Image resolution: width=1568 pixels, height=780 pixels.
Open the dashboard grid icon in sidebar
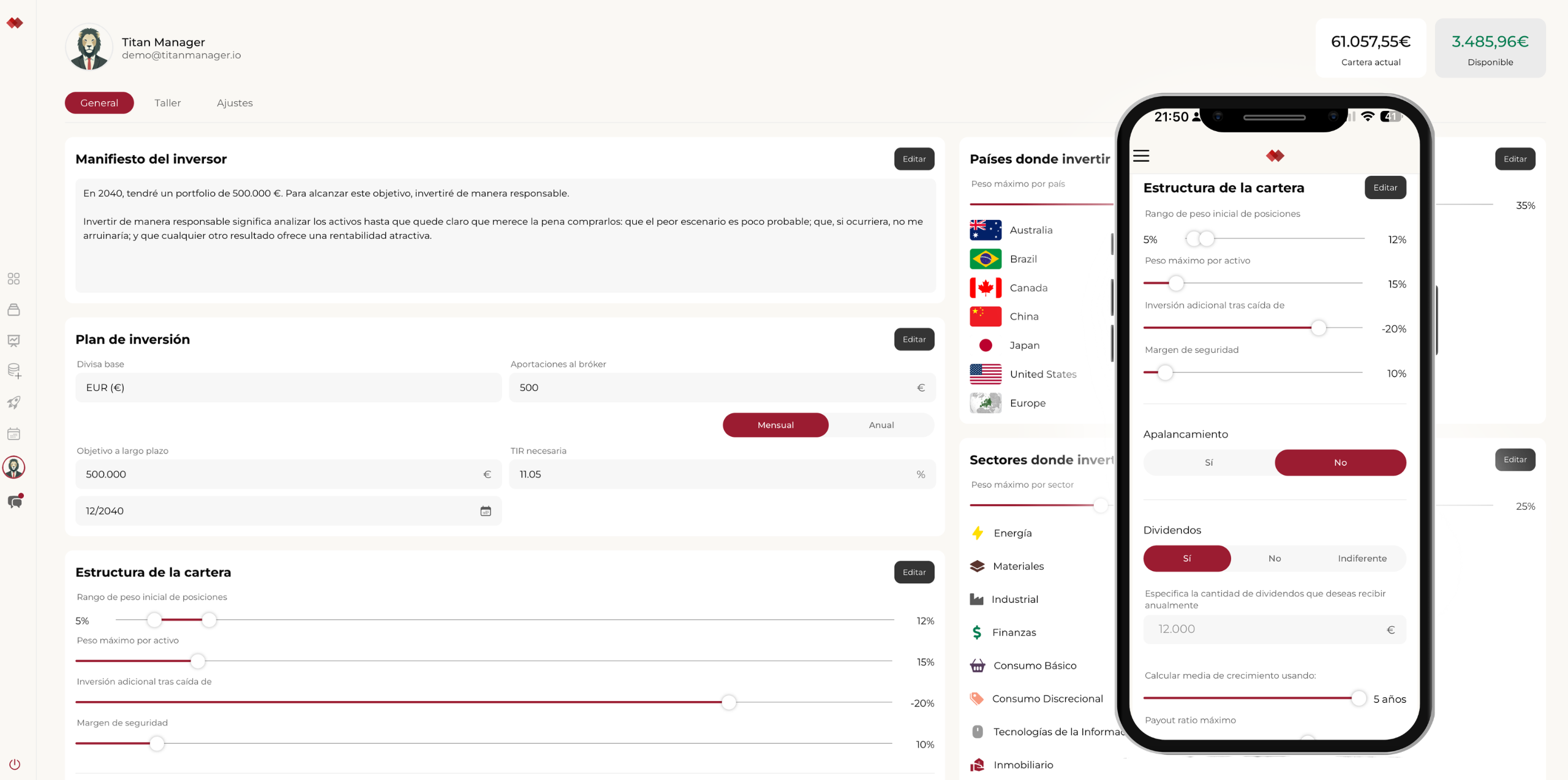pyautogui.click(x=13, y=279)
